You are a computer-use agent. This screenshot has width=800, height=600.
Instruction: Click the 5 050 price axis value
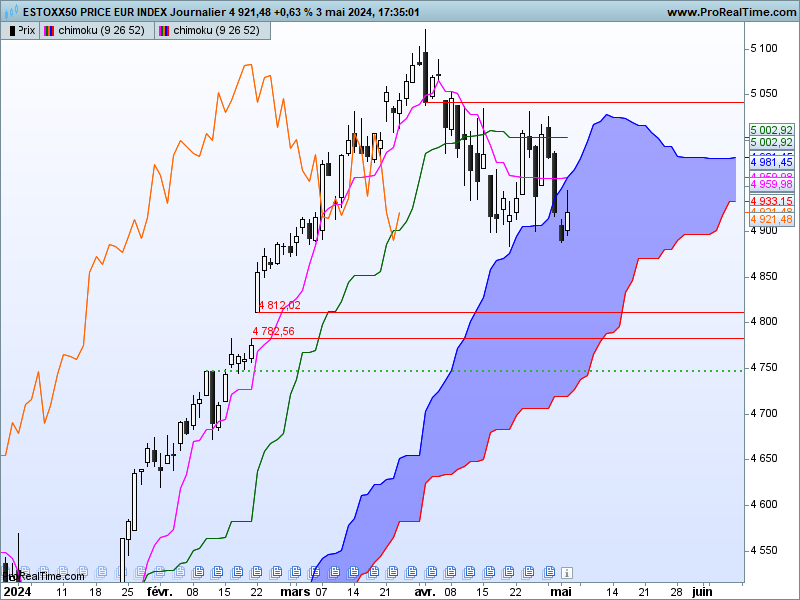pyautogui.click(x=764, y=93)
